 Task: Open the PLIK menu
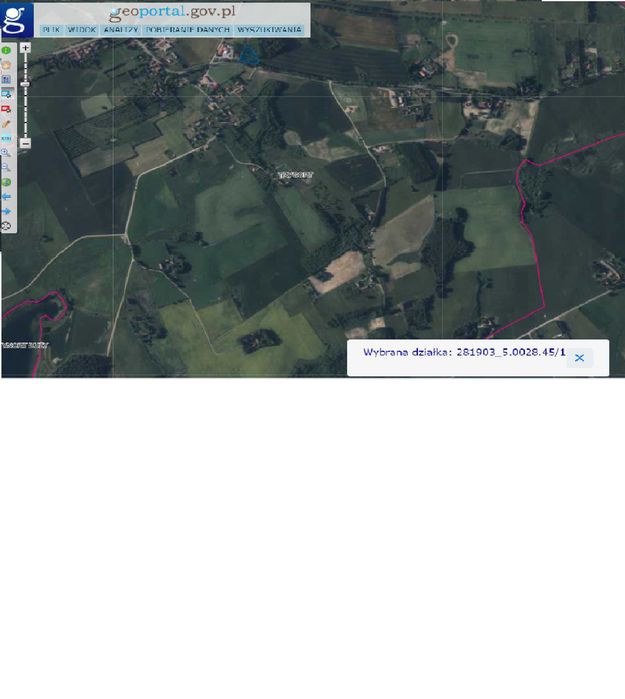[x=51, y=30]
